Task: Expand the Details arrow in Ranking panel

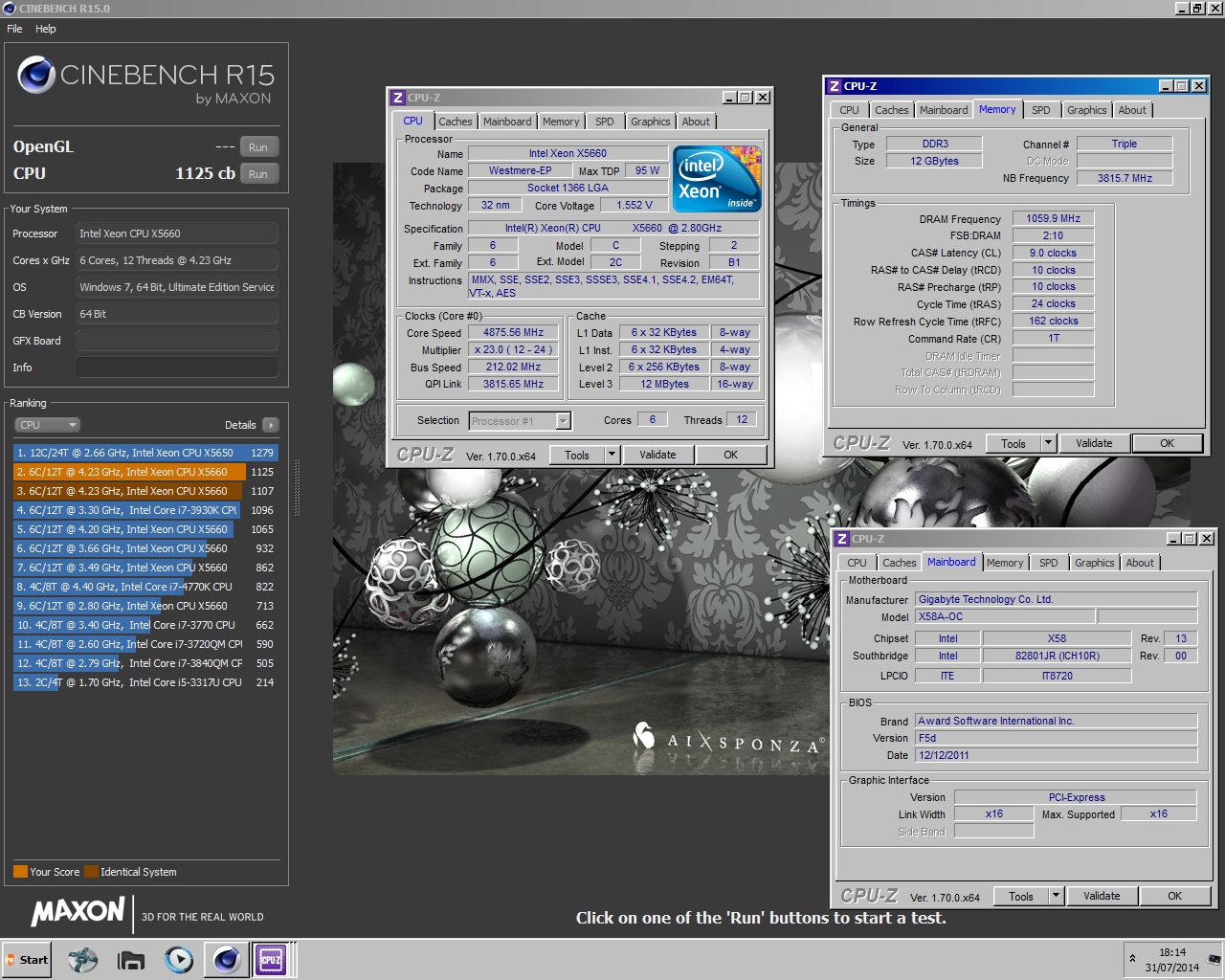Action: (x=271, y=425)
